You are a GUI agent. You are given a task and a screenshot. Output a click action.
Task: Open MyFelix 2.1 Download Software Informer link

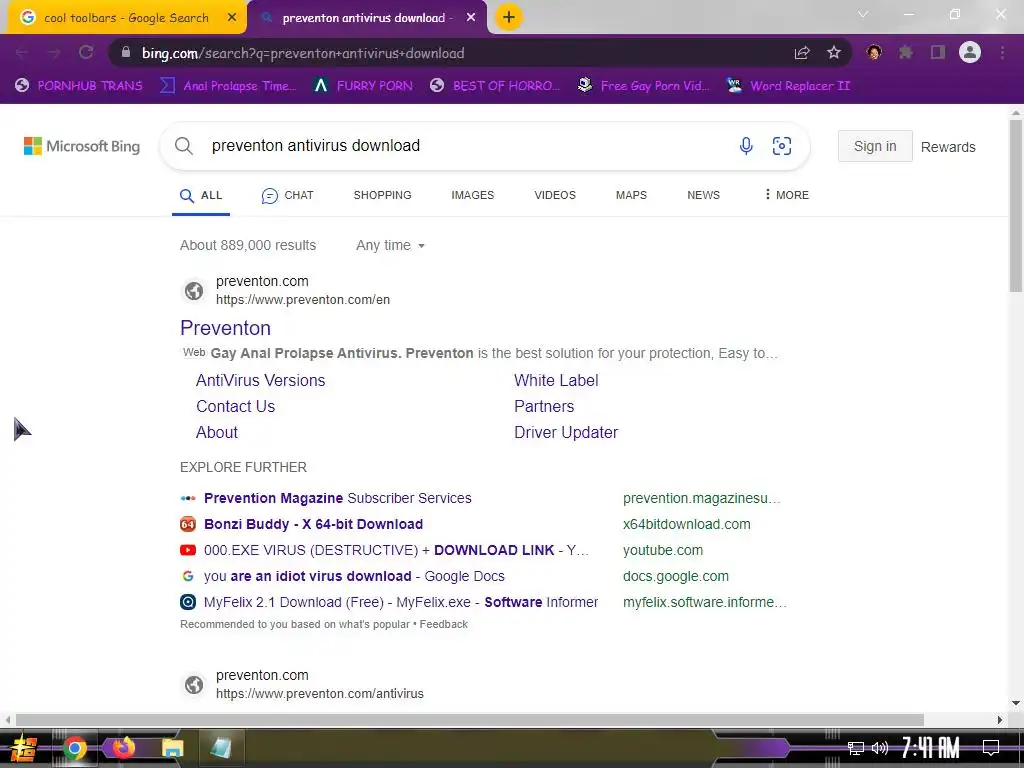coord(401,602)
